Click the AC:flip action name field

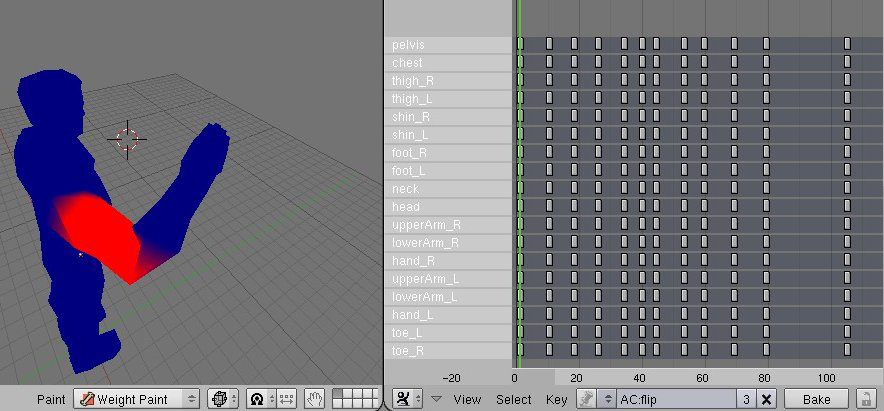(677, 399)
